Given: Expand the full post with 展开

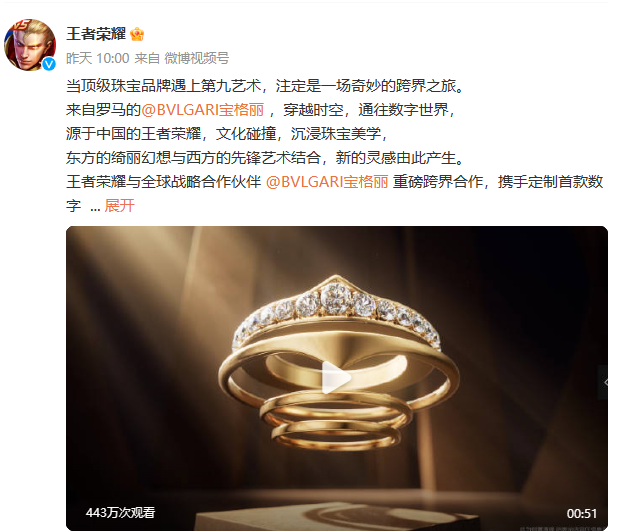Looking at the screenshot, I should tap(119, 206).
